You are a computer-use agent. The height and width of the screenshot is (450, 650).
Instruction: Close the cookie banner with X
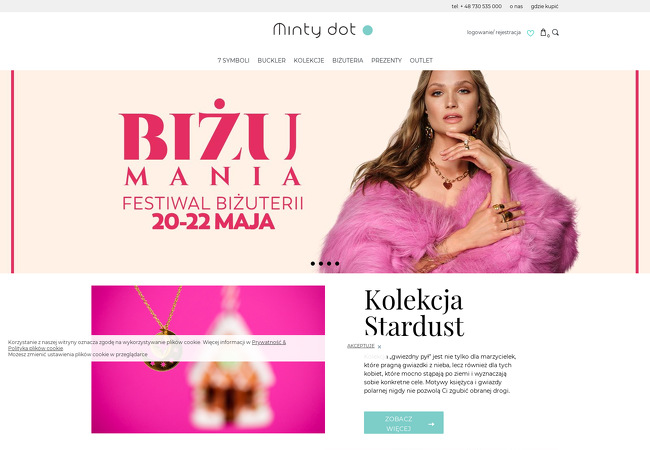[x=379, y=346]
